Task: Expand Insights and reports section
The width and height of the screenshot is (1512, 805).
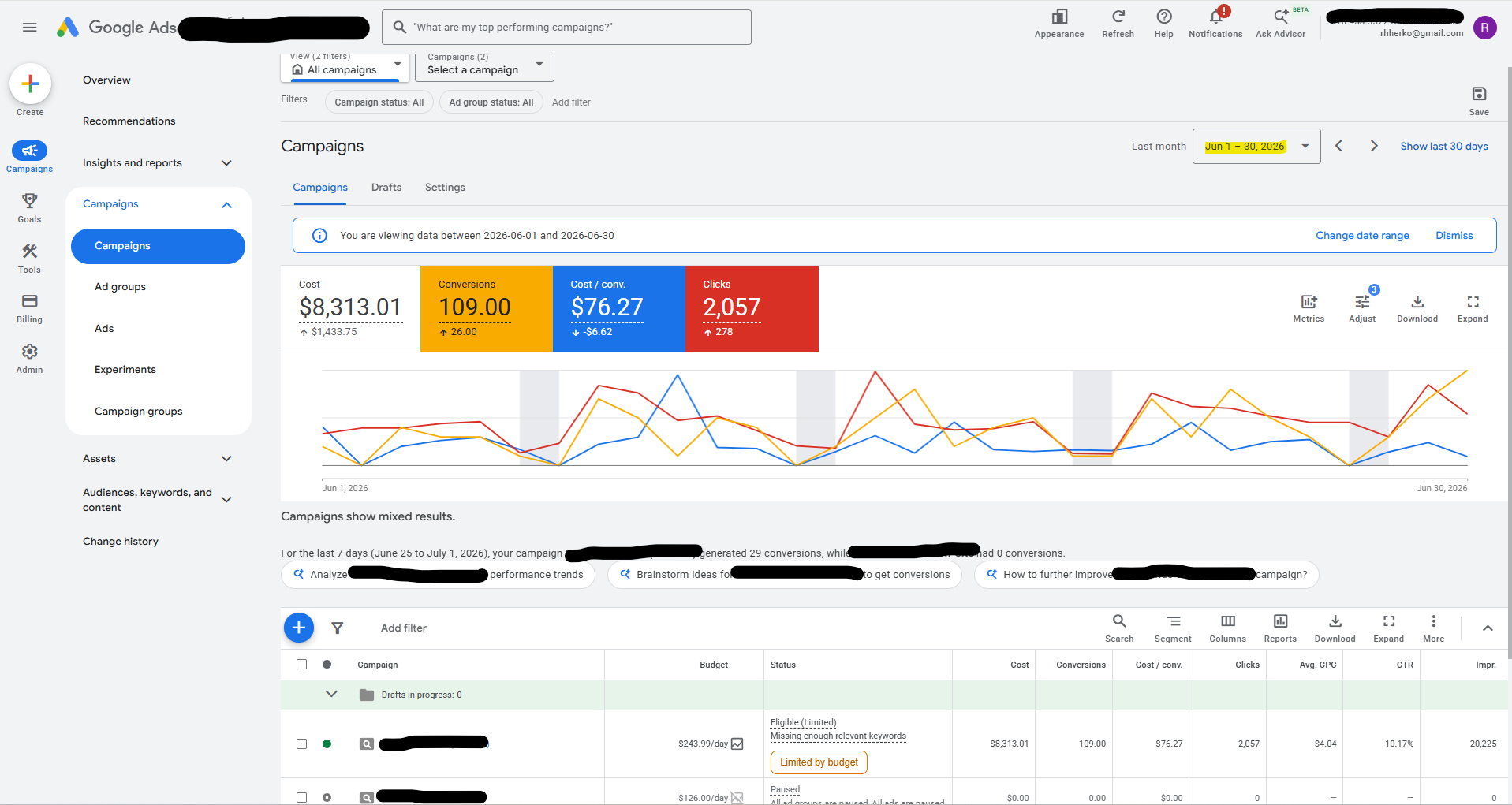Action: 226,163
